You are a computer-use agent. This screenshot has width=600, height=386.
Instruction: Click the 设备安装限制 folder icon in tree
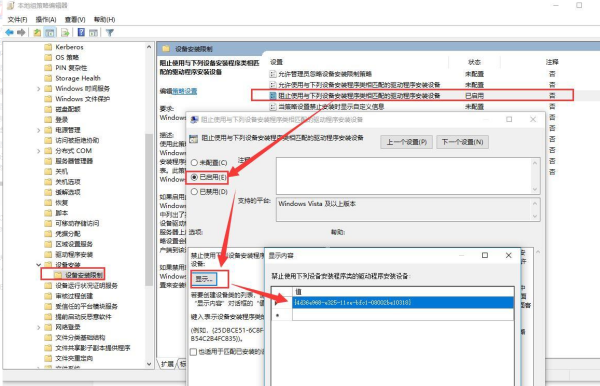[58, 275]
